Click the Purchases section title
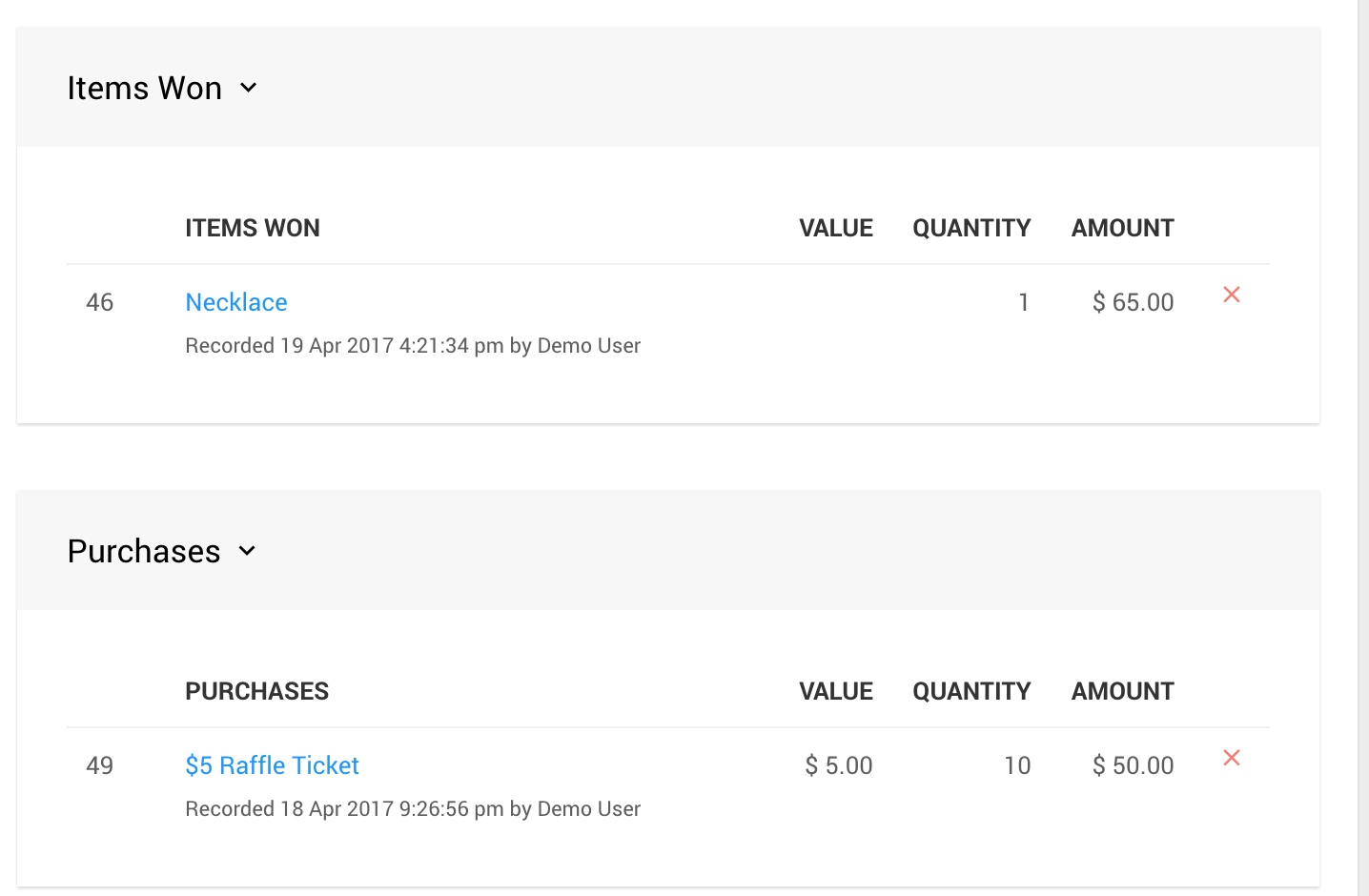 [144, 551]
